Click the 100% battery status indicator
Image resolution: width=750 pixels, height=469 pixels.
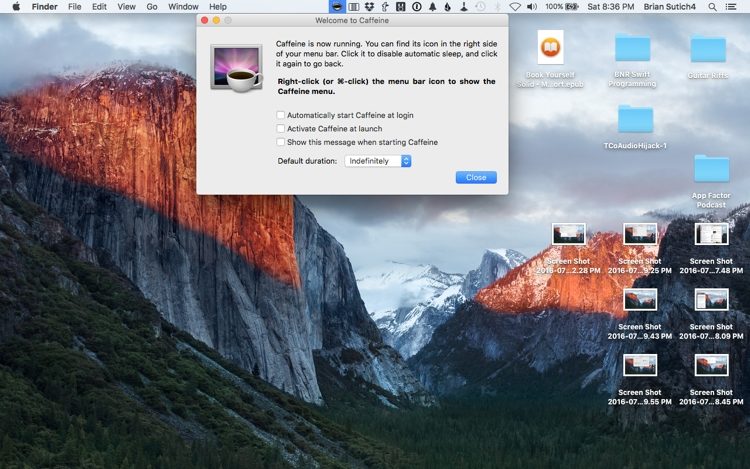tap(562, 7)
